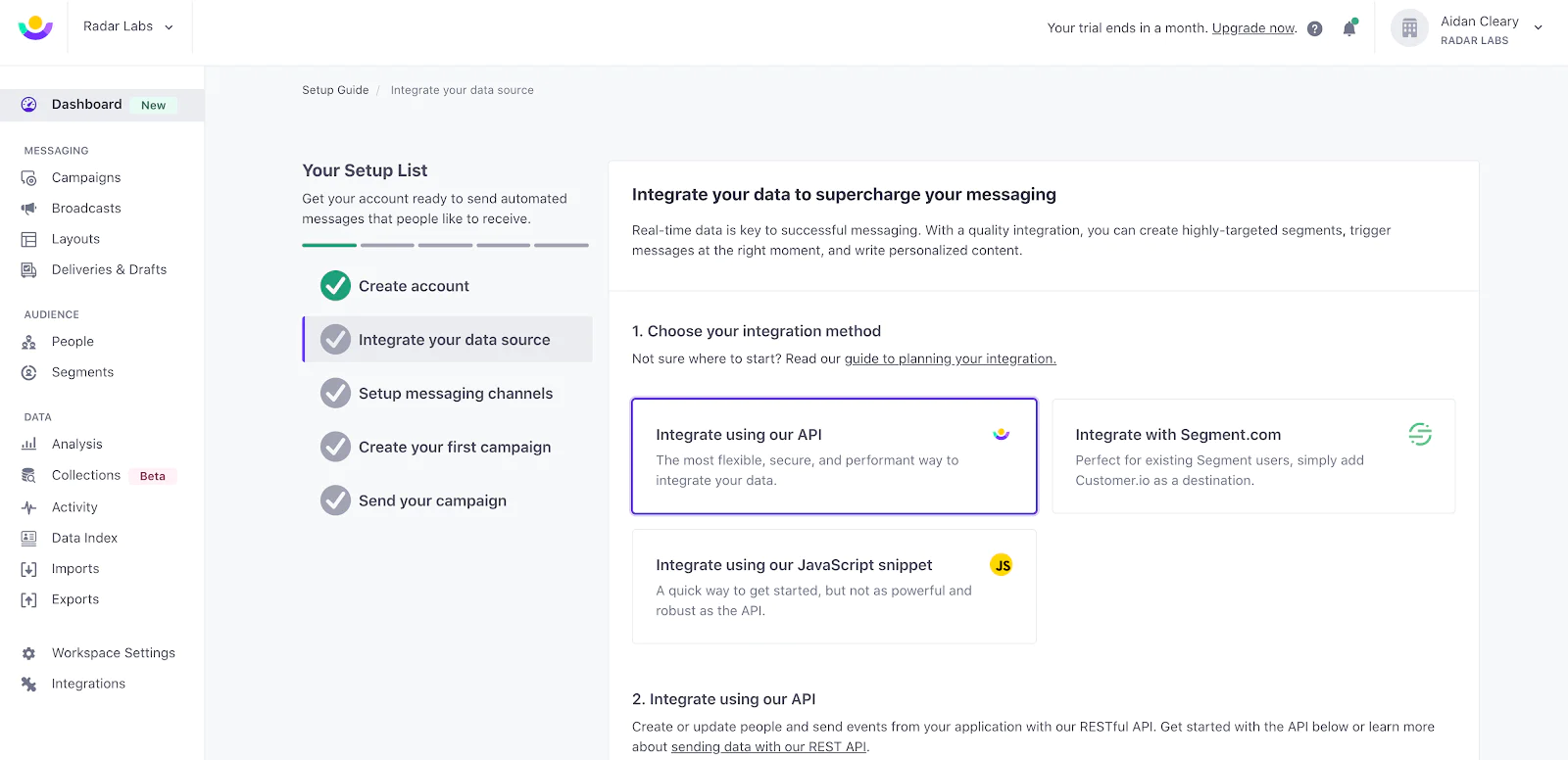Image resolution: width=1568 pixels, height=760 pixels.
Task: Open the help question mark icon
Action: pyautogui.click(x=1314, y=27)
